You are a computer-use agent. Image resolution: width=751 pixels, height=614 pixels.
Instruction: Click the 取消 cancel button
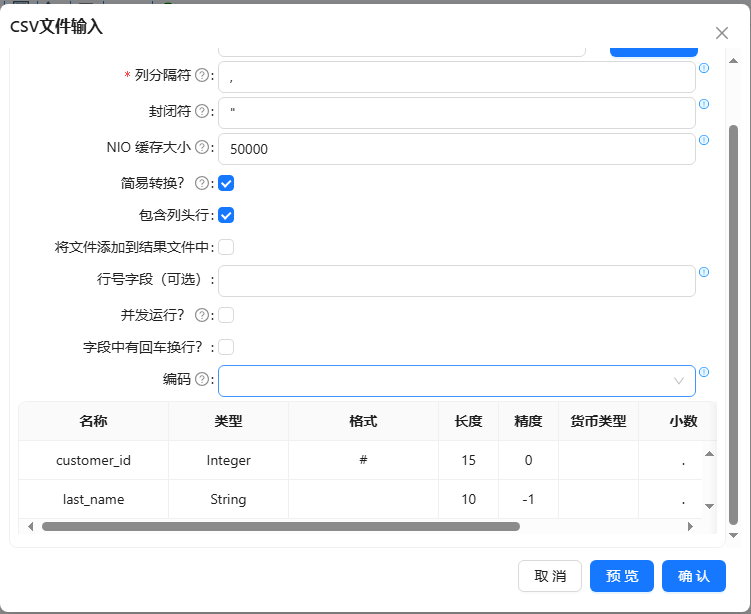(550, 576)
